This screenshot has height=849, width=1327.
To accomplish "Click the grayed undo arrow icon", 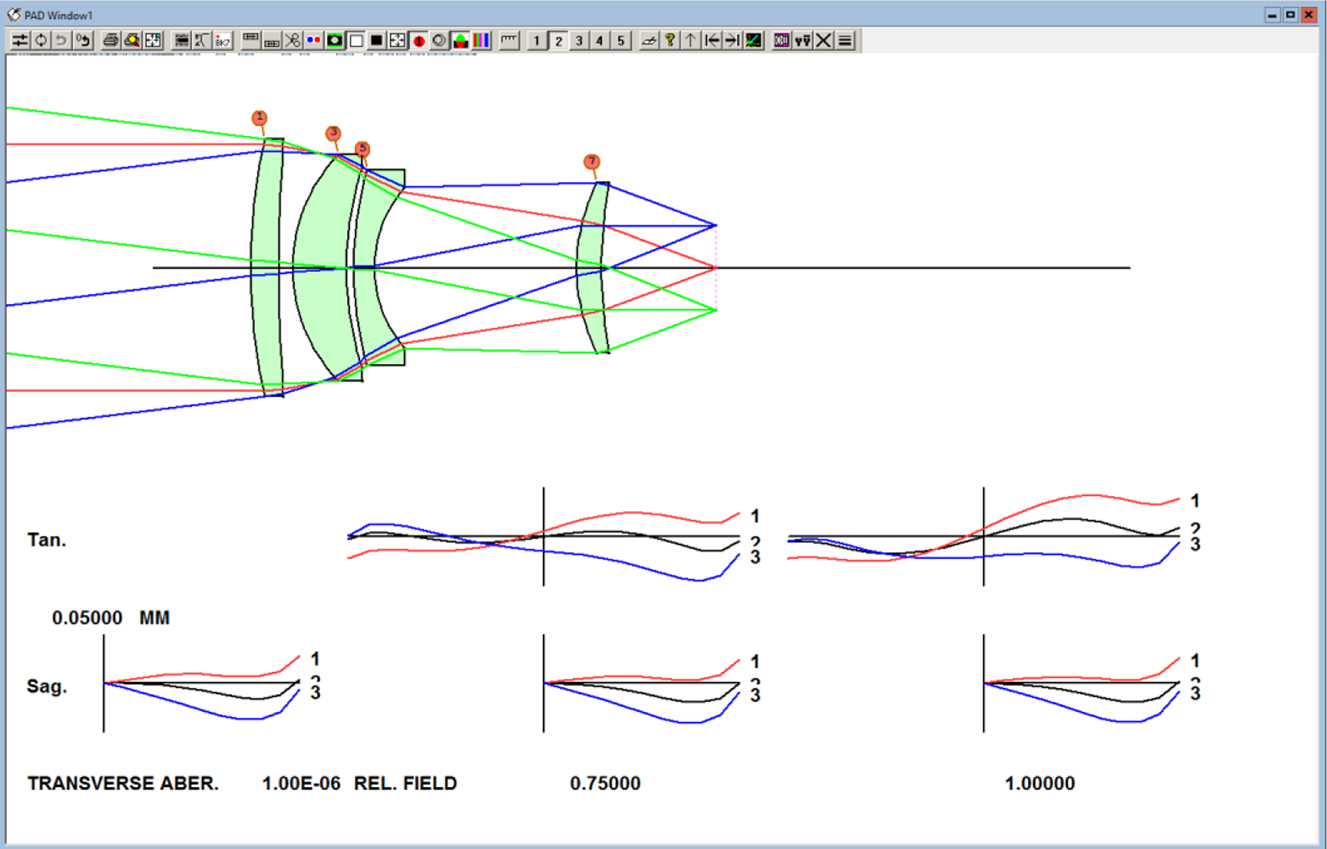I will pos(61,40).
